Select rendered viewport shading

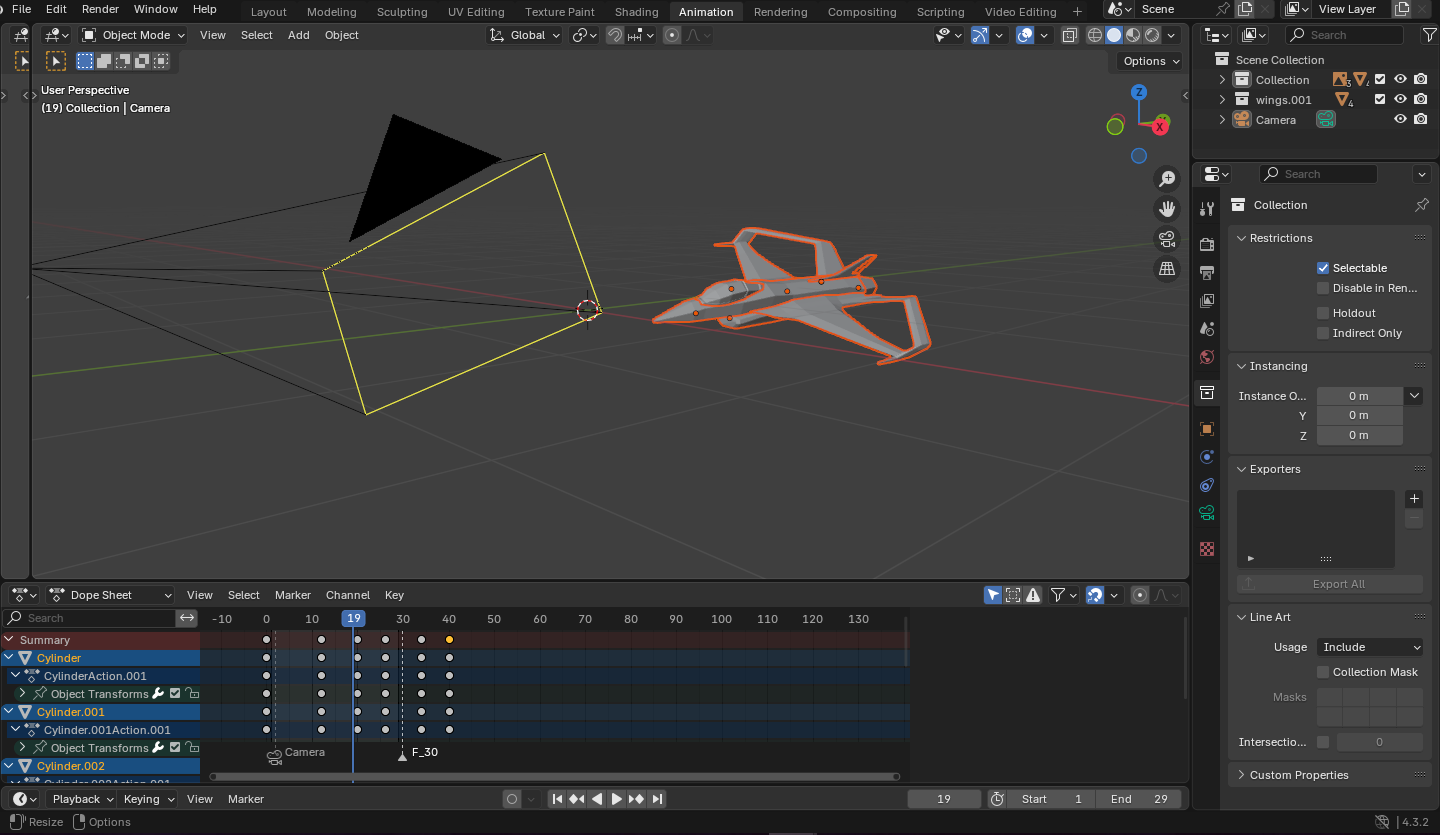coord(1152,35)
